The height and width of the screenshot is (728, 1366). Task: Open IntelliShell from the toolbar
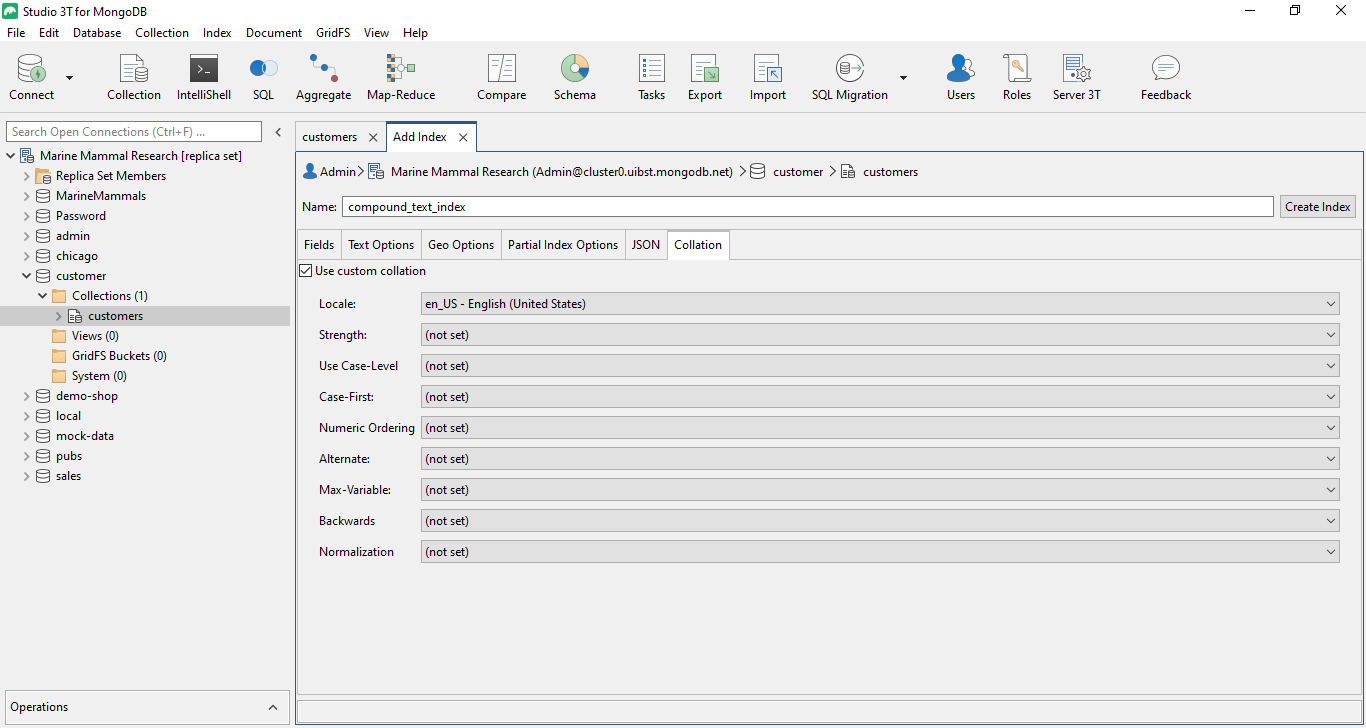[203, 76]
